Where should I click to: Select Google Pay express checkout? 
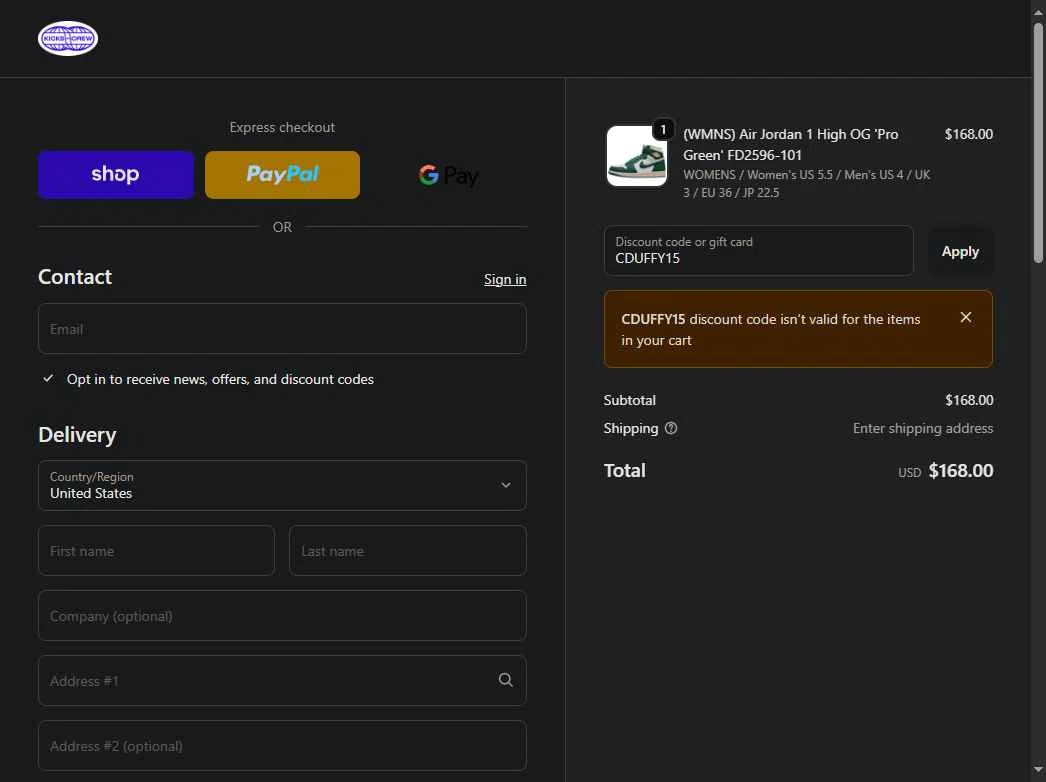[x=448, y=175]
